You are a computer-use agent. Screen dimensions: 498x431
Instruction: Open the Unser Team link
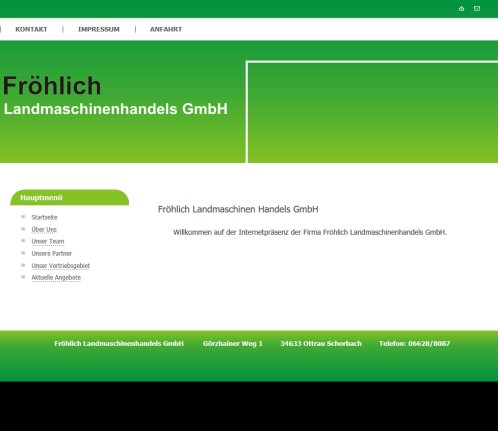(x=48, y=241)
